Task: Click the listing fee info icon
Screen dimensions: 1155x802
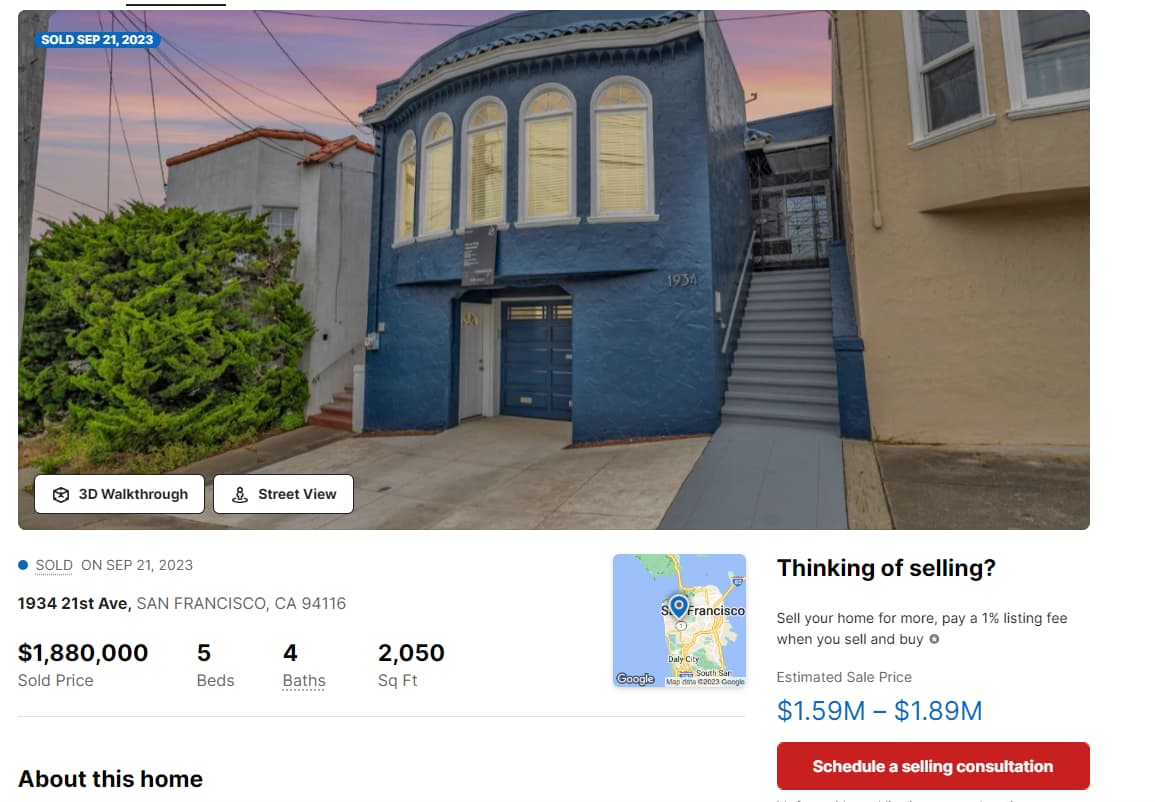Action: coord(934,639)
